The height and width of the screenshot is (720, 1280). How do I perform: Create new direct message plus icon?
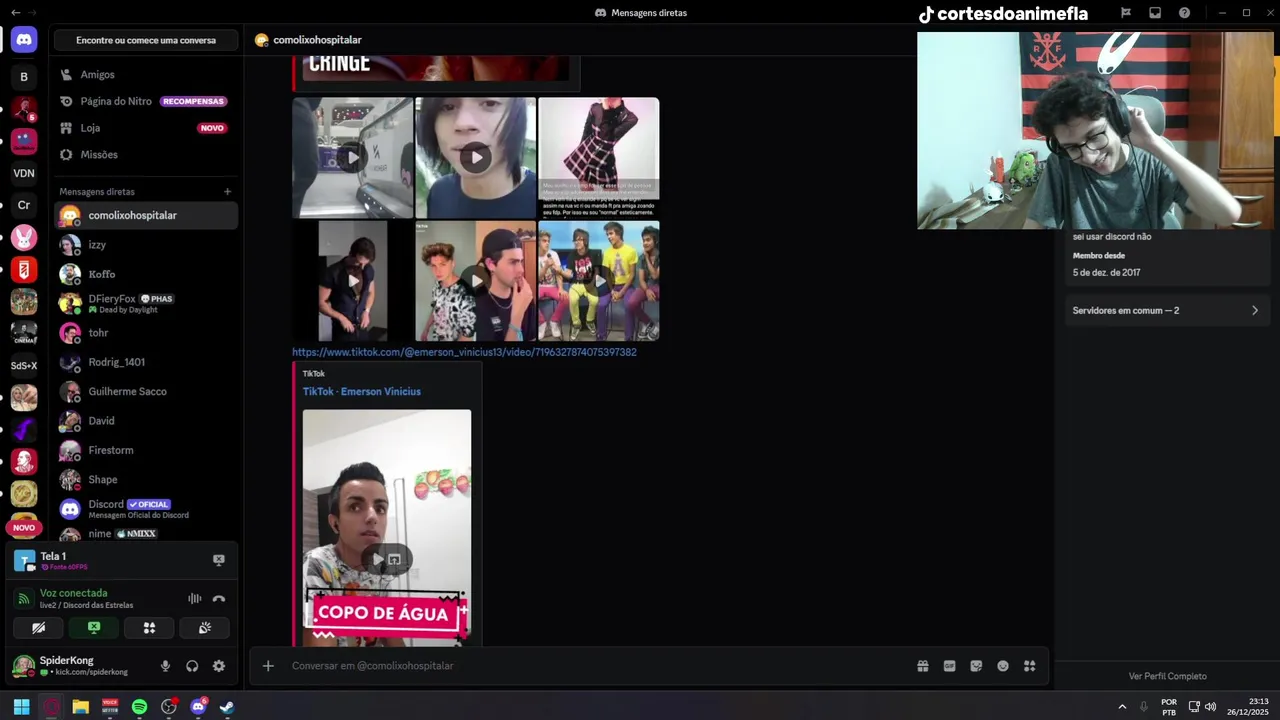point(227,191)
